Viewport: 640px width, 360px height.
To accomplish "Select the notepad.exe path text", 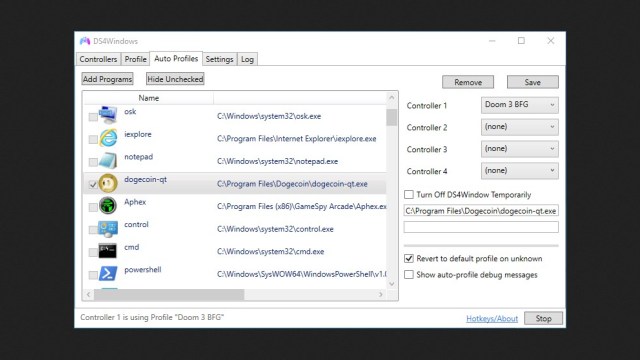I will [x=278, y=161].
